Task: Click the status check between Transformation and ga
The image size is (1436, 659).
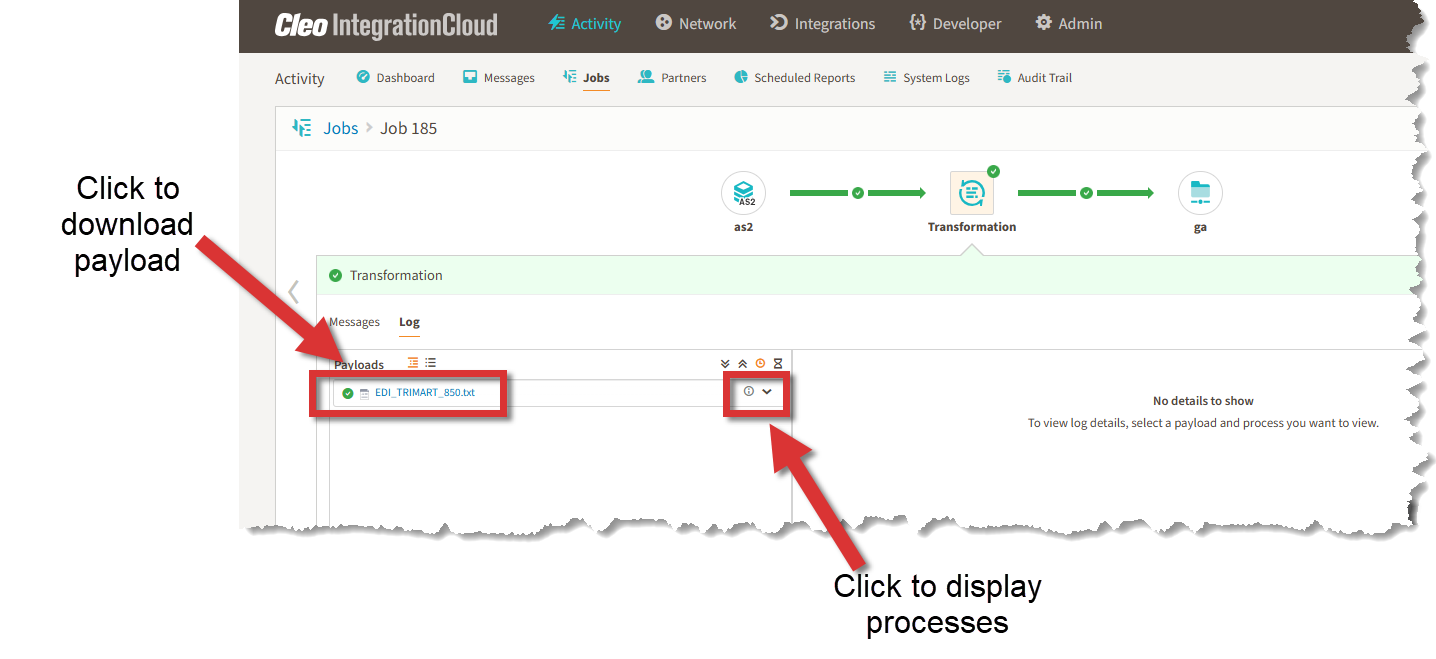Action: pyautogui.click(x=1086, y=193)
